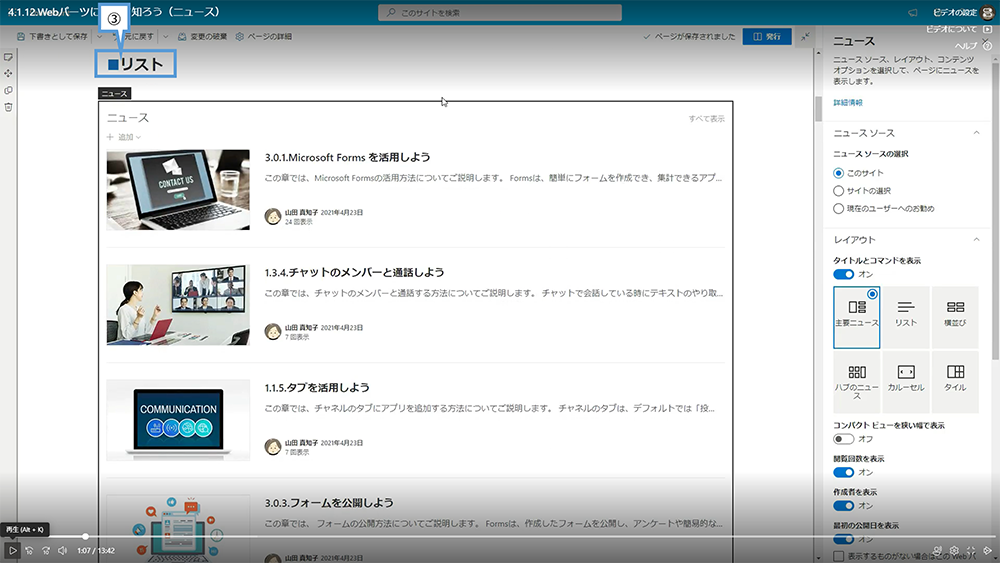The height and width of the screenshot is (563, 1000).
Task: Click the CONTACT US laptop thumbnail
Action: tap(178, 190)
